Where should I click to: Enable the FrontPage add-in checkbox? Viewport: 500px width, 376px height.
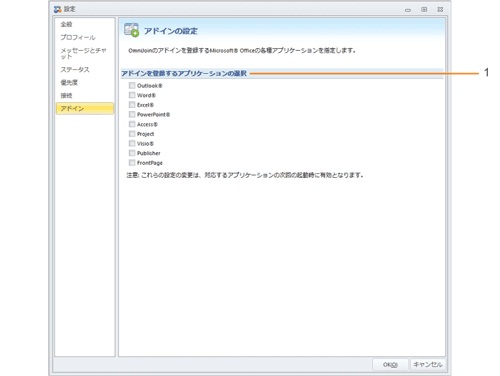click(x=132, y=163)
